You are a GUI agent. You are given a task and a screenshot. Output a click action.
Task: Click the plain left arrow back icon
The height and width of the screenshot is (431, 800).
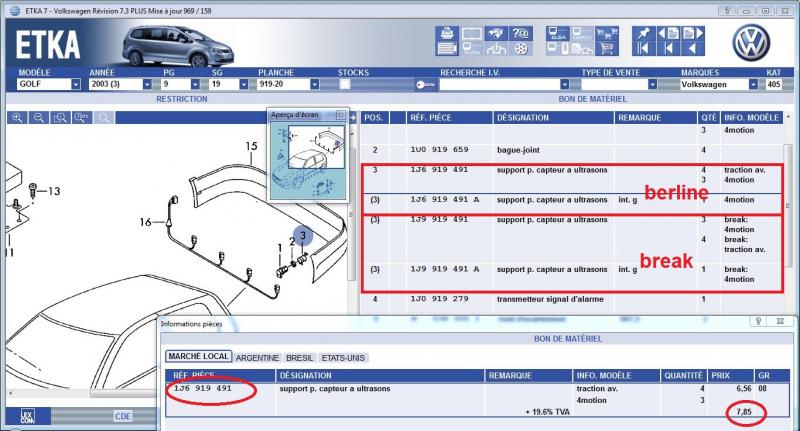click(693, 49)
